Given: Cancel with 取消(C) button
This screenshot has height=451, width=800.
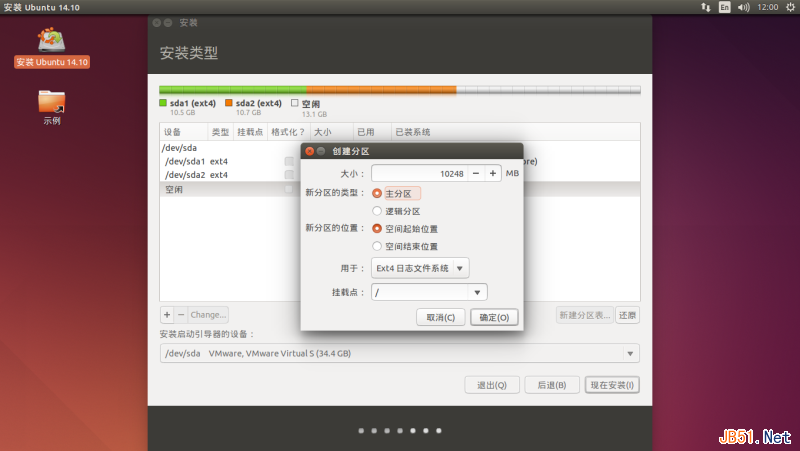Looking at the screenshot, I should click(x=440, y=317).
